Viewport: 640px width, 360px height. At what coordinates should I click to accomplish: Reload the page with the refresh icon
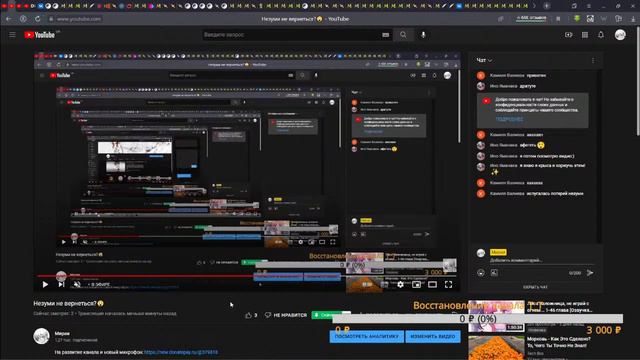38,19
